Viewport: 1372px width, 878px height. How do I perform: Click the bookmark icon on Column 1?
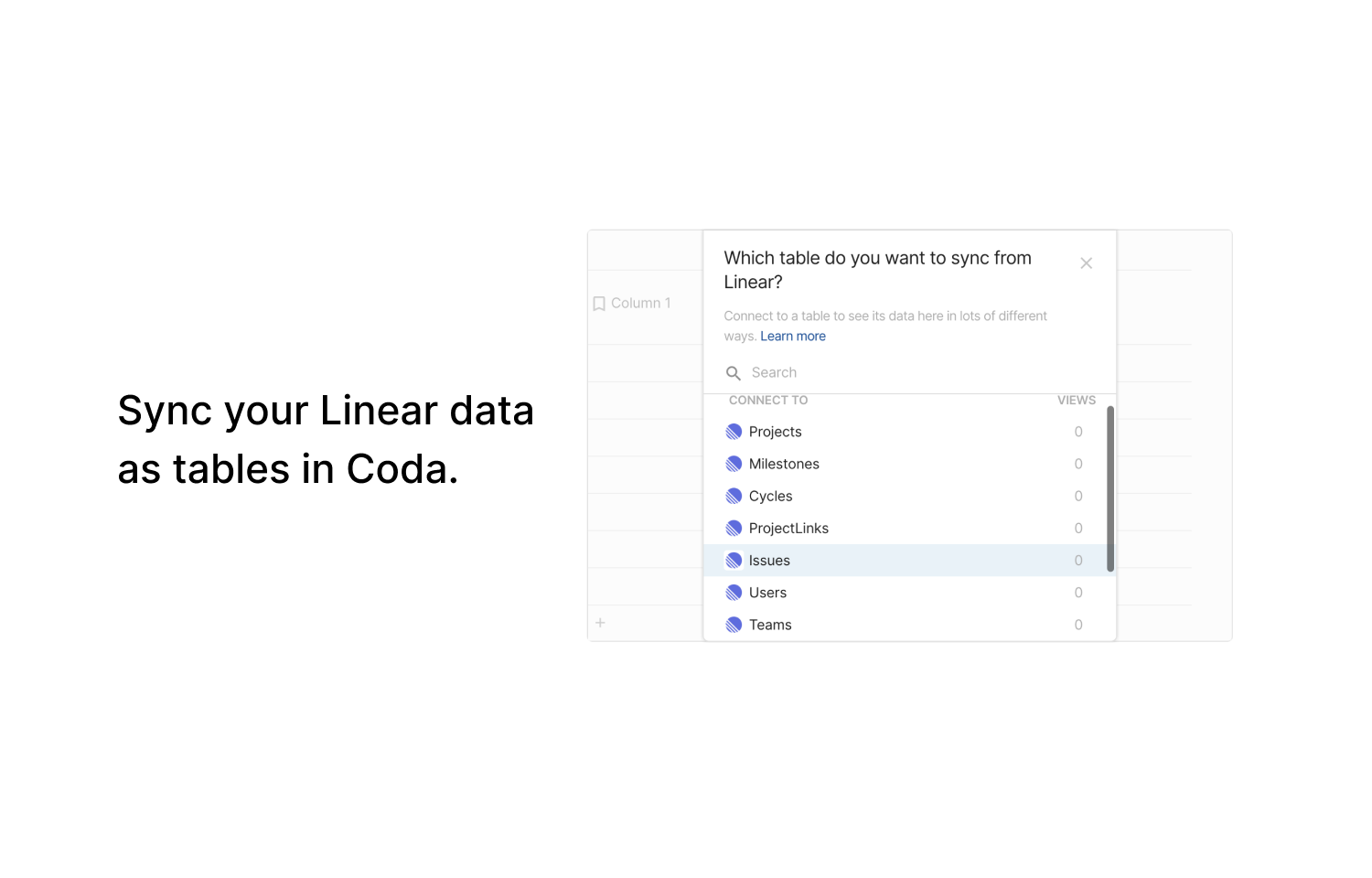click(599, 304)
